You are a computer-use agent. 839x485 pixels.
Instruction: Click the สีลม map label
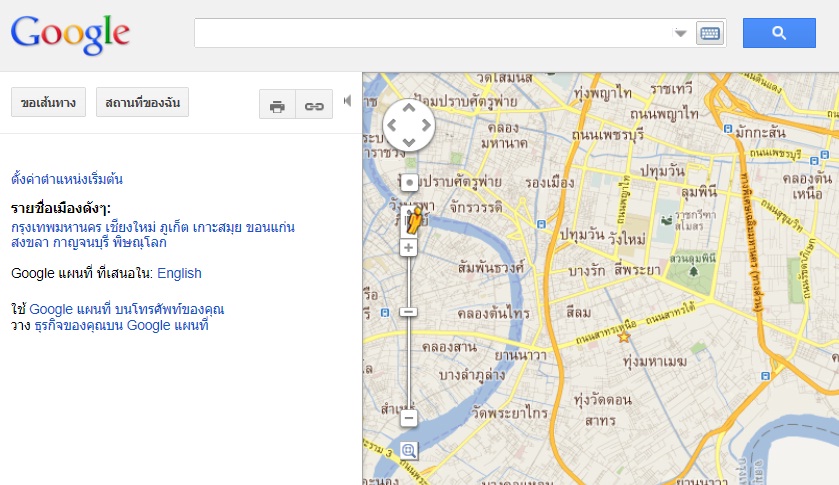point(578,312)
